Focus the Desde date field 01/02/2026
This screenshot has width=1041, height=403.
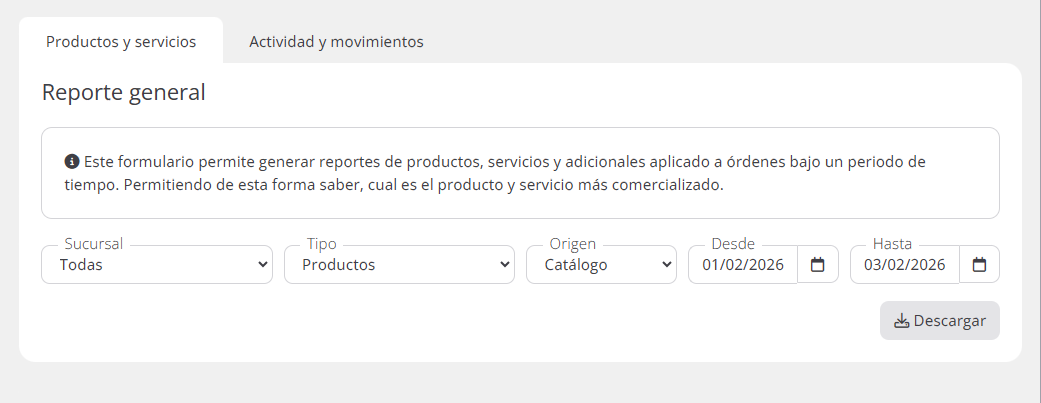point(742,265)
